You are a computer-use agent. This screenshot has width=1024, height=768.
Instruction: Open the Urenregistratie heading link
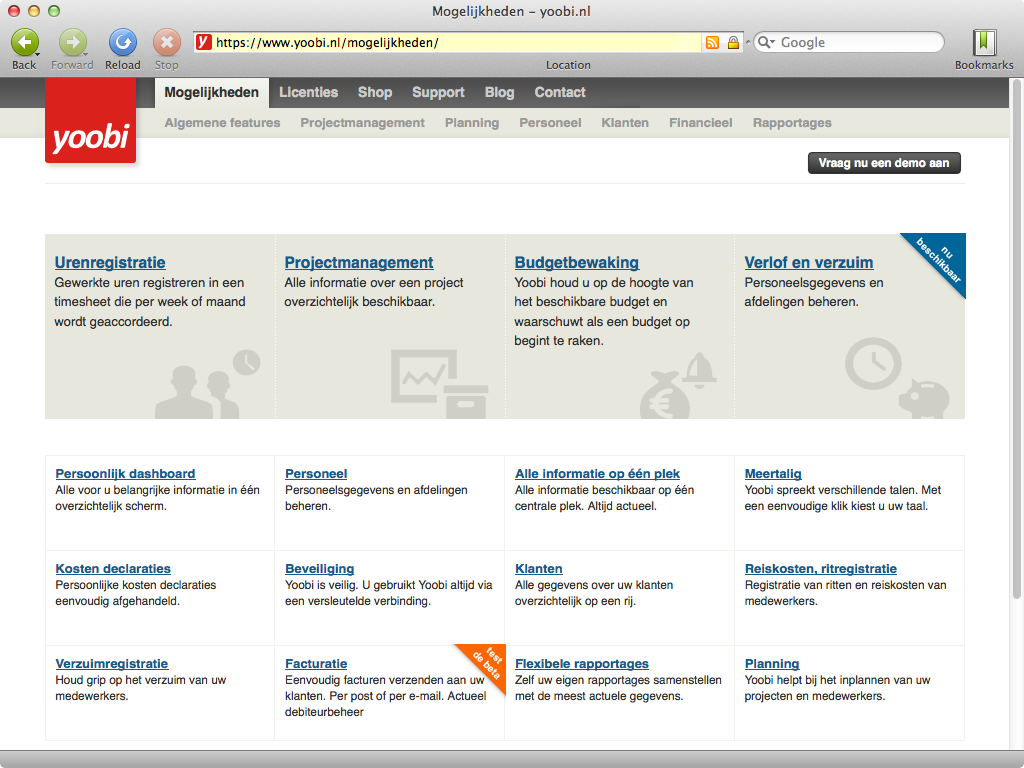(x=110, y=263)
